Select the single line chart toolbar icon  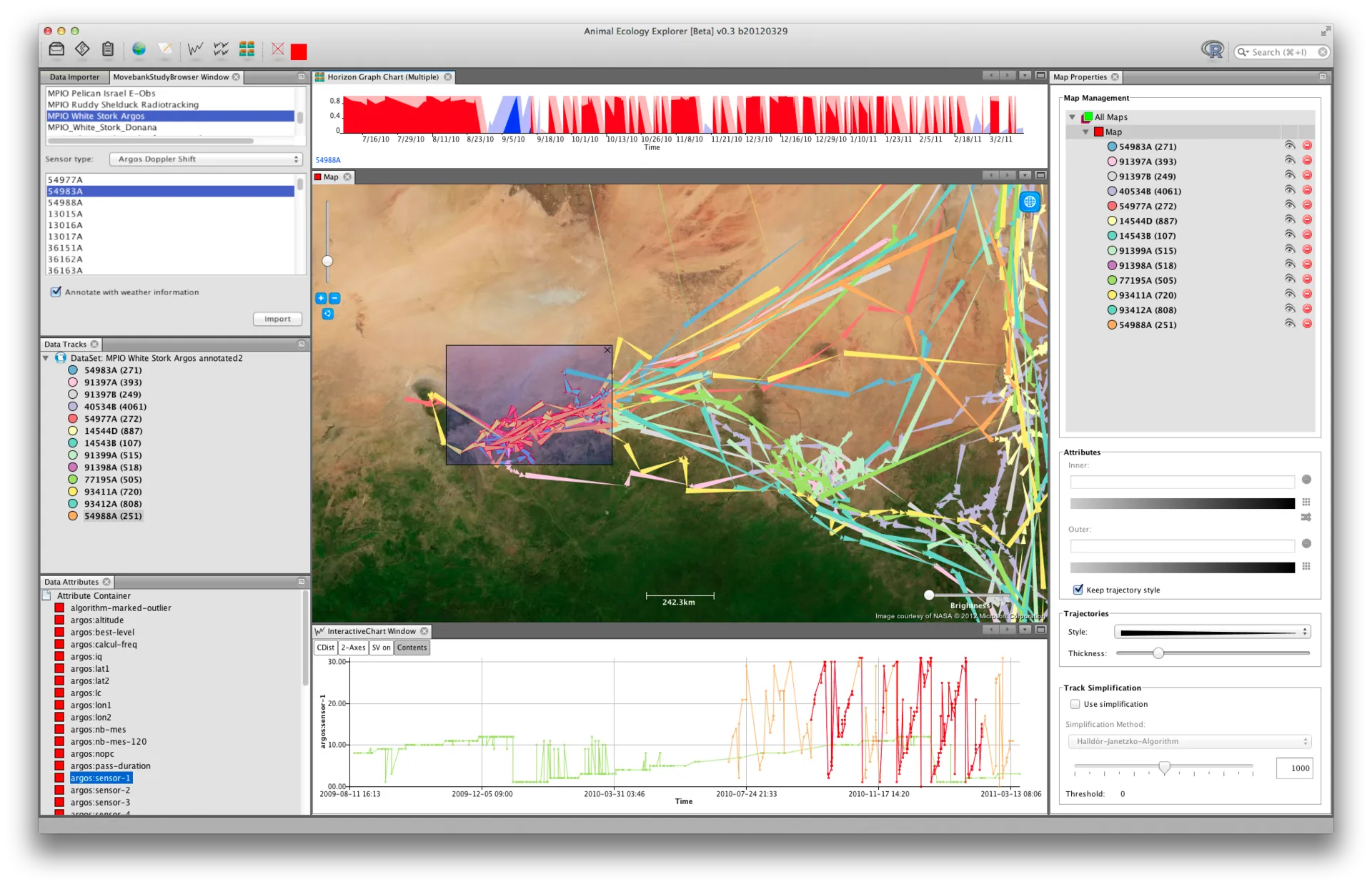[x=195, y=50]
